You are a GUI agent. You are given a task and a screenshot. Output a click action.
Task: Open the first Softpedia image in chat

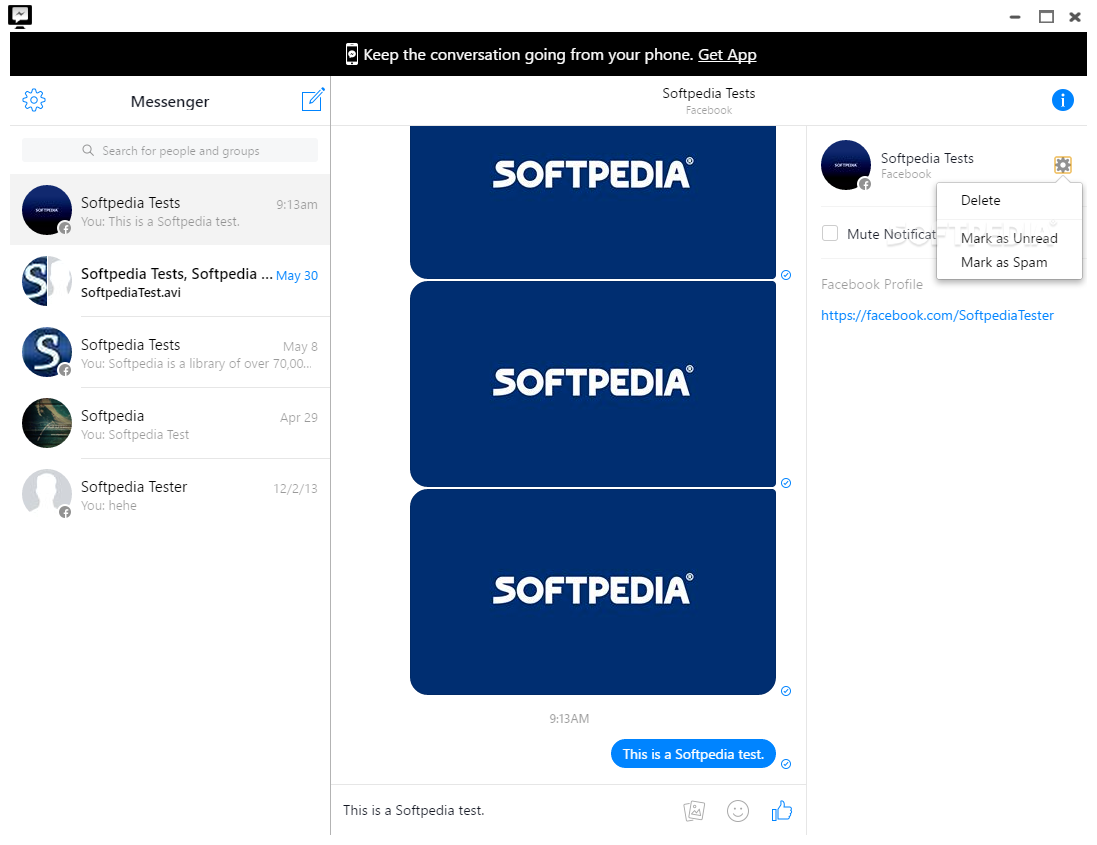tap(593, 202)
